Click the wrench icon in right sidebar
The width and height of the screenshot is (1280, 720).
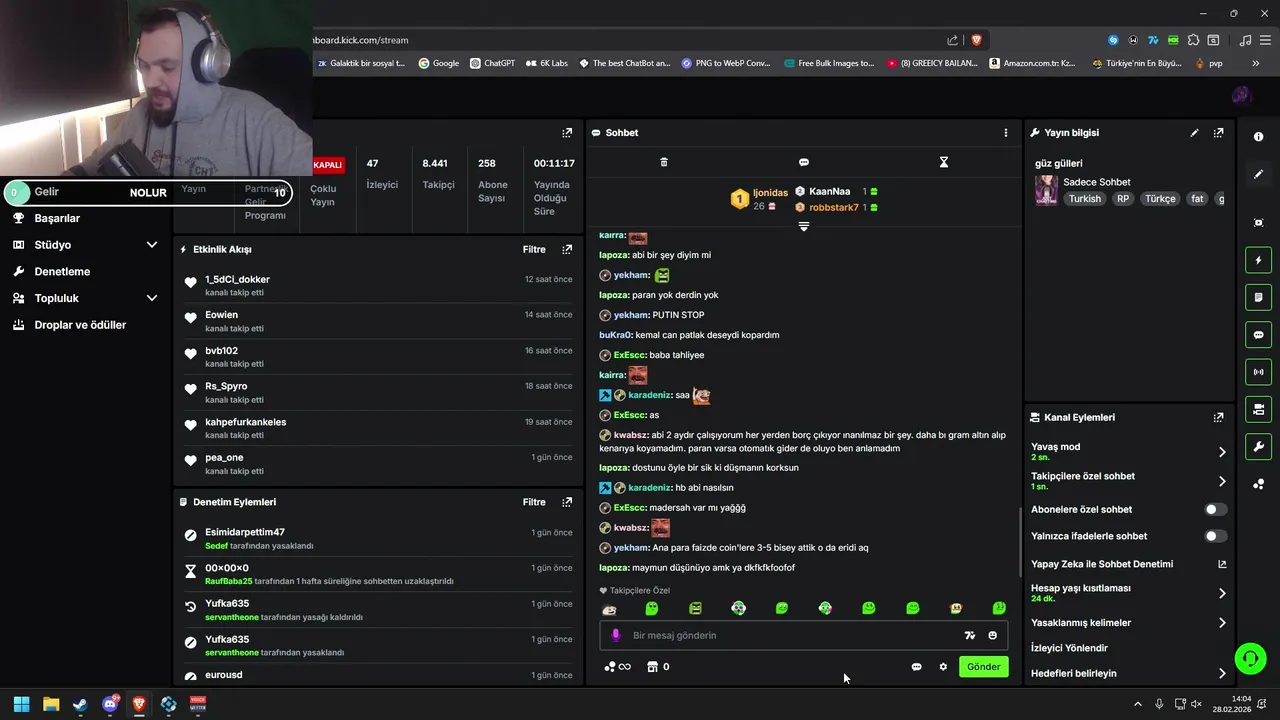(1259, 446)
